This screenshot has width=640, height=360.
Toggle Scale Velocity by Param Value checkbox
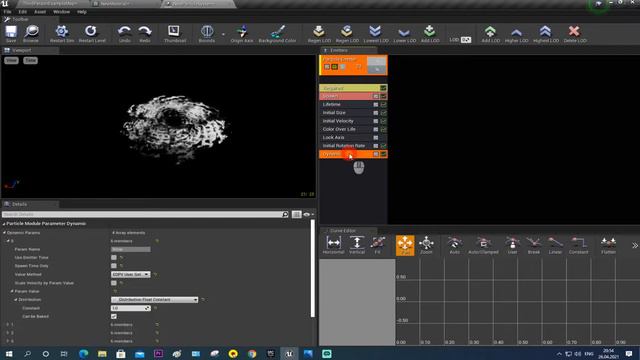pos(114,283)
